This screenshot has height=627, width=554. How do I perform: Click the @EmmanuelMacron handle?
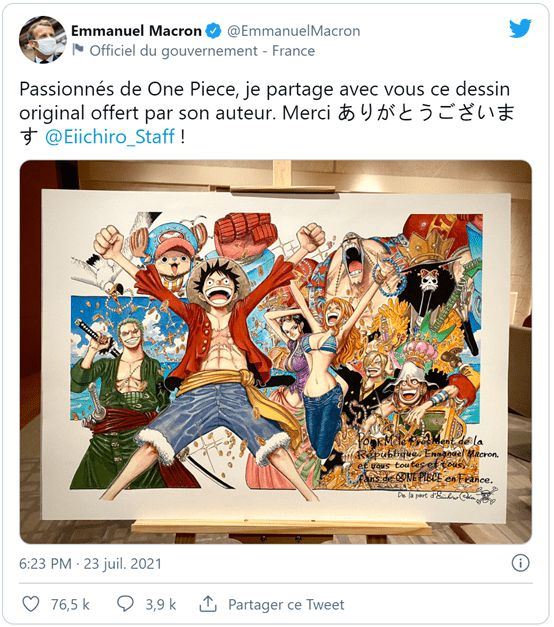click(x=294, y=31)
